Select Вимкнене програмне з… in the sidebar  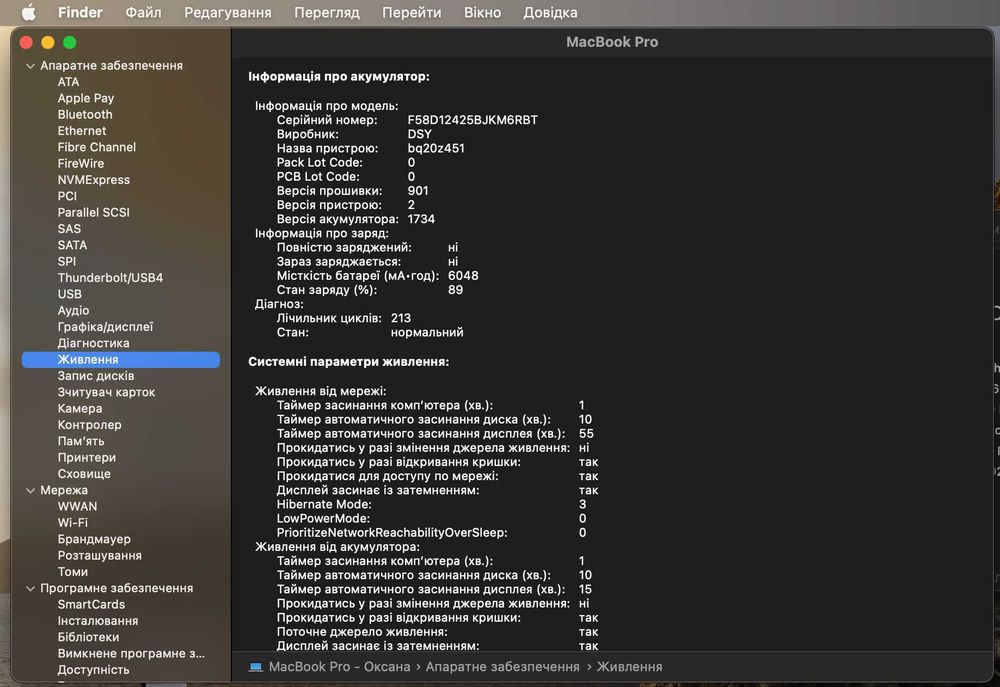(131, 654)
